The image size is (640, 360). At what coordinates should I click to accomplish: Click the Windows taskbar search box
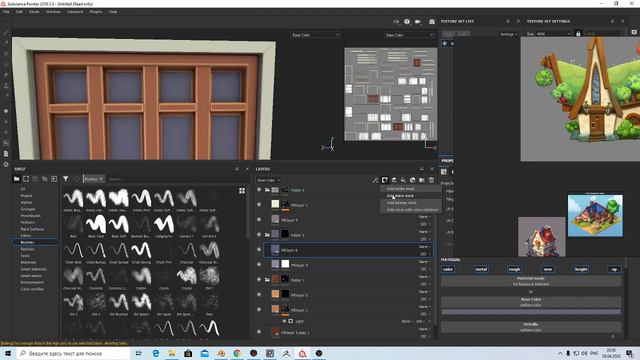pos(73,353)
